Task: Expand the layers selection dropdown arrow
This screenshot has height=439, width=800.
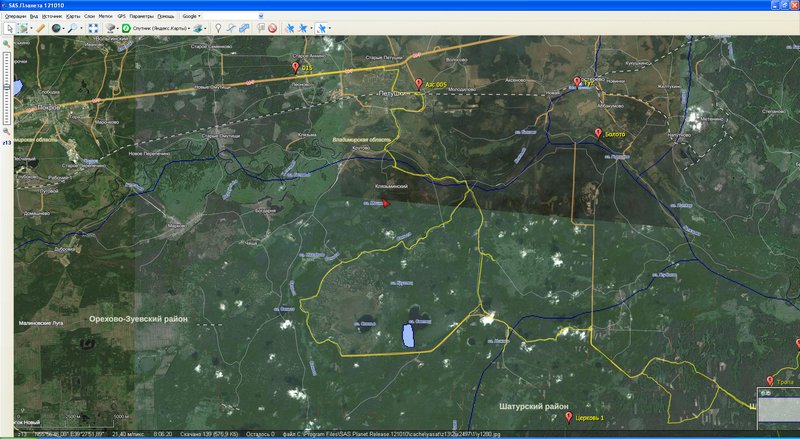Action: pyautogui.click(x=206, y=28)
